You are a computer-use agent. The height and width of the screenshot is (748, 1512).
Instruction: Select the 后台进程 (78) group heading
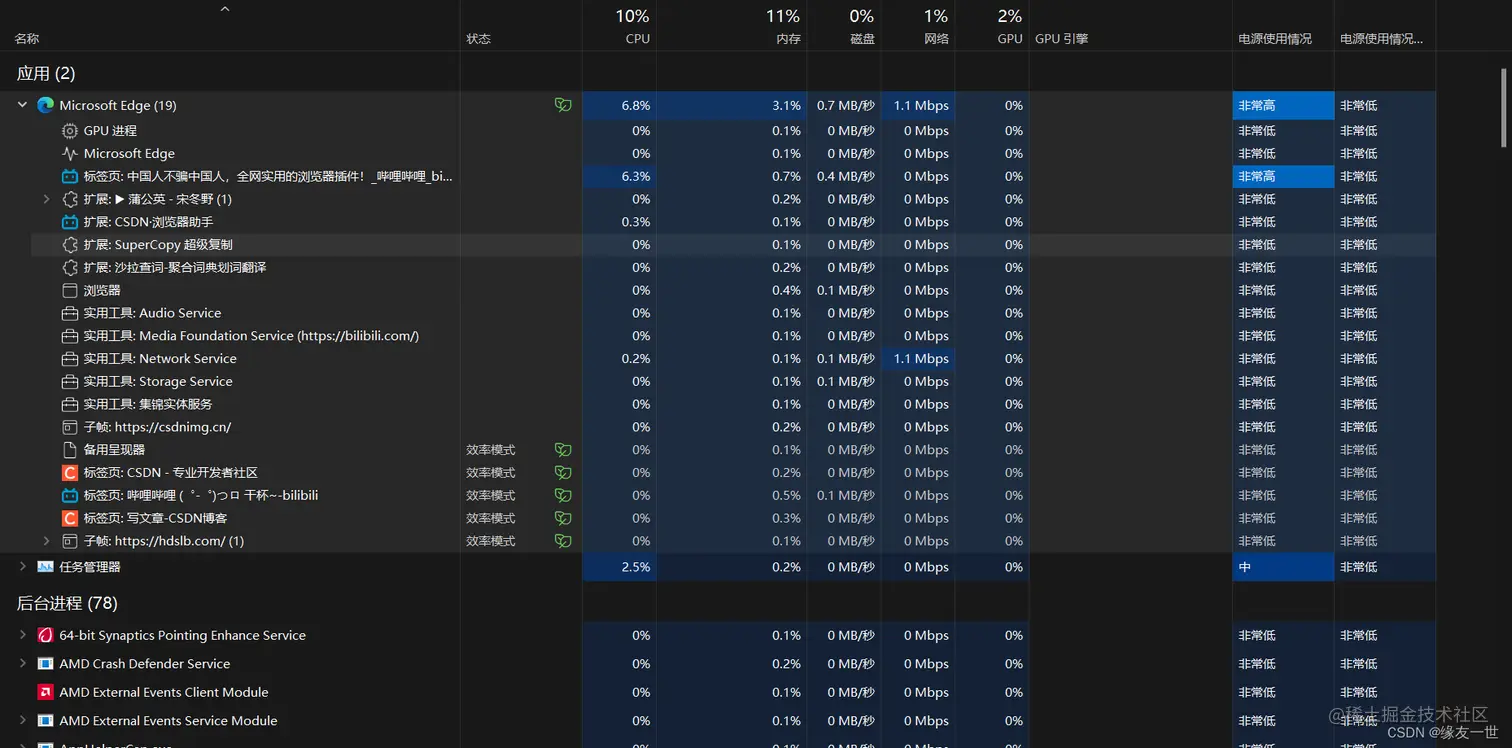[67, 603]
